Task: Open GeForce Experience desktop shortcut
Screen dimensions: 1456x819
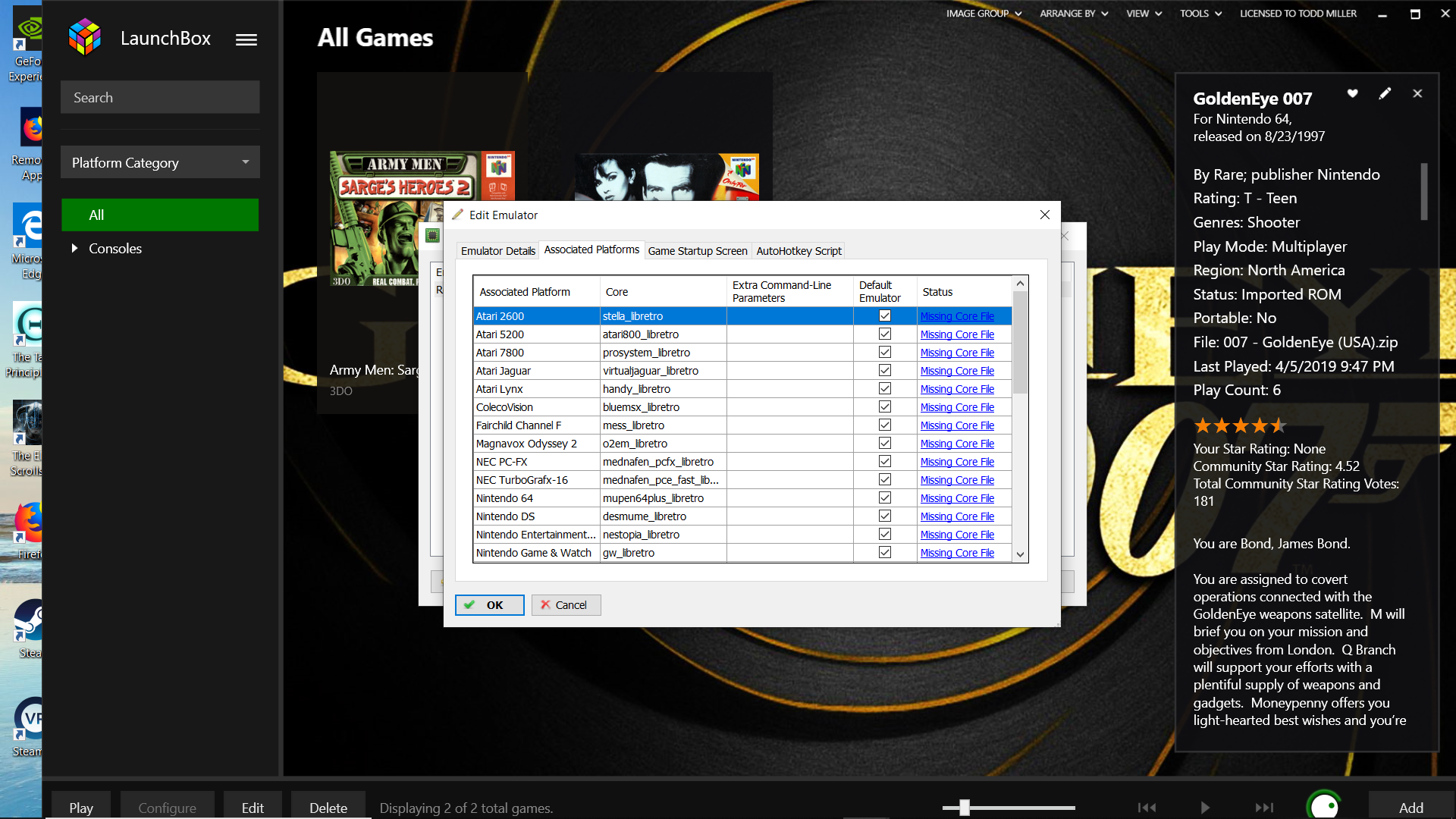Action: click(27, 44)
